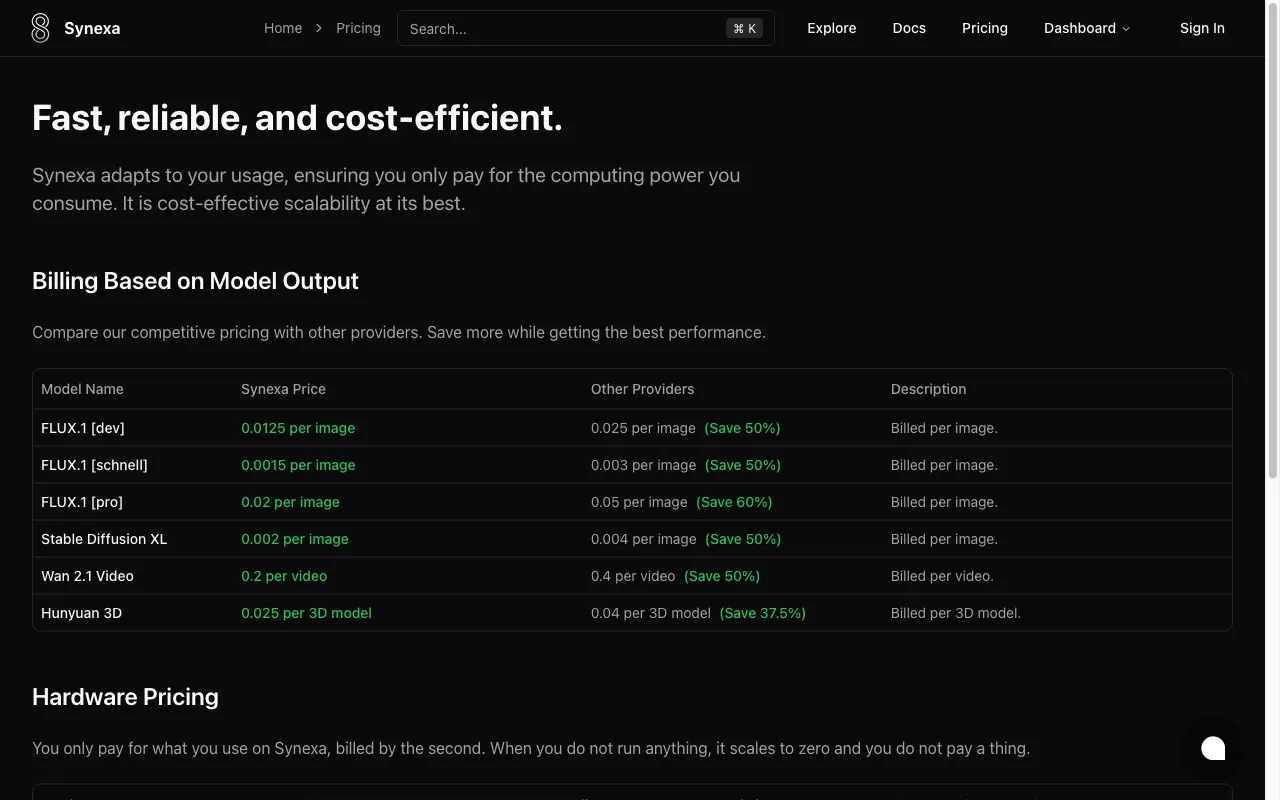Click the 0.003 per image provider price
Viewport: 1280px width, 800px height.
[643, 465]
